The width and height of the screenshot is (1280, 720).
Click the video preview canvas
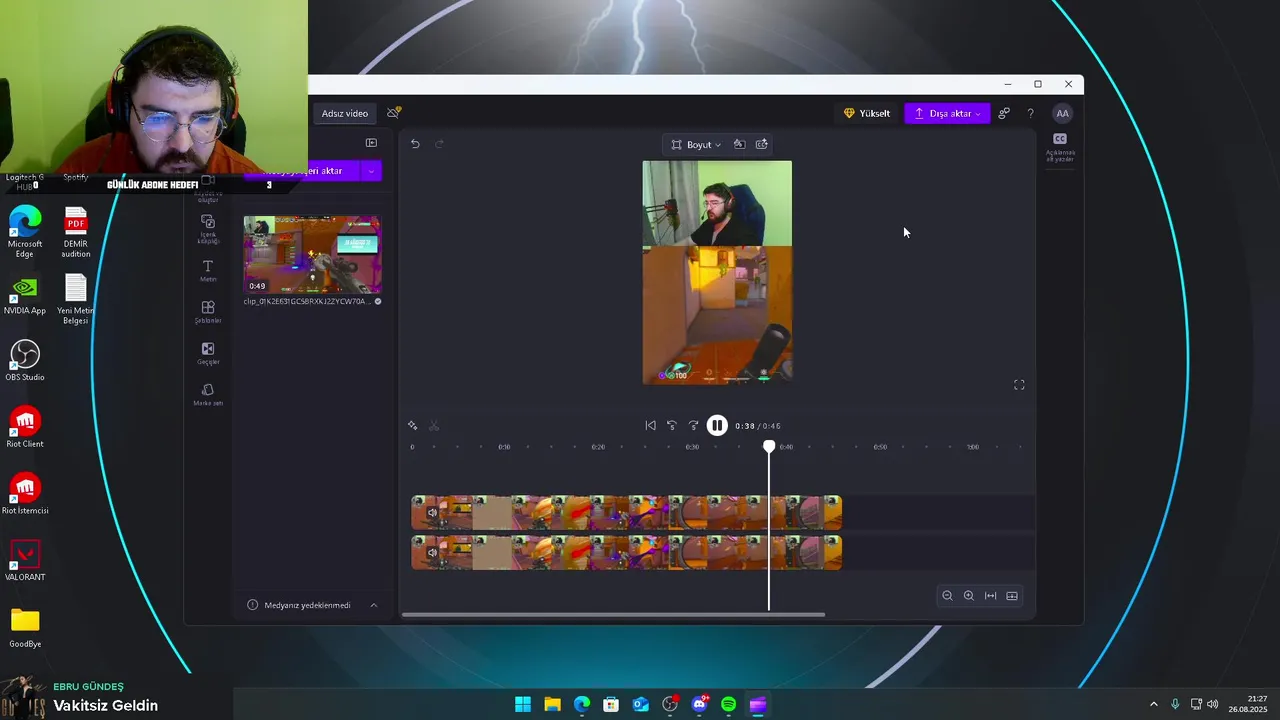[717, 272]
